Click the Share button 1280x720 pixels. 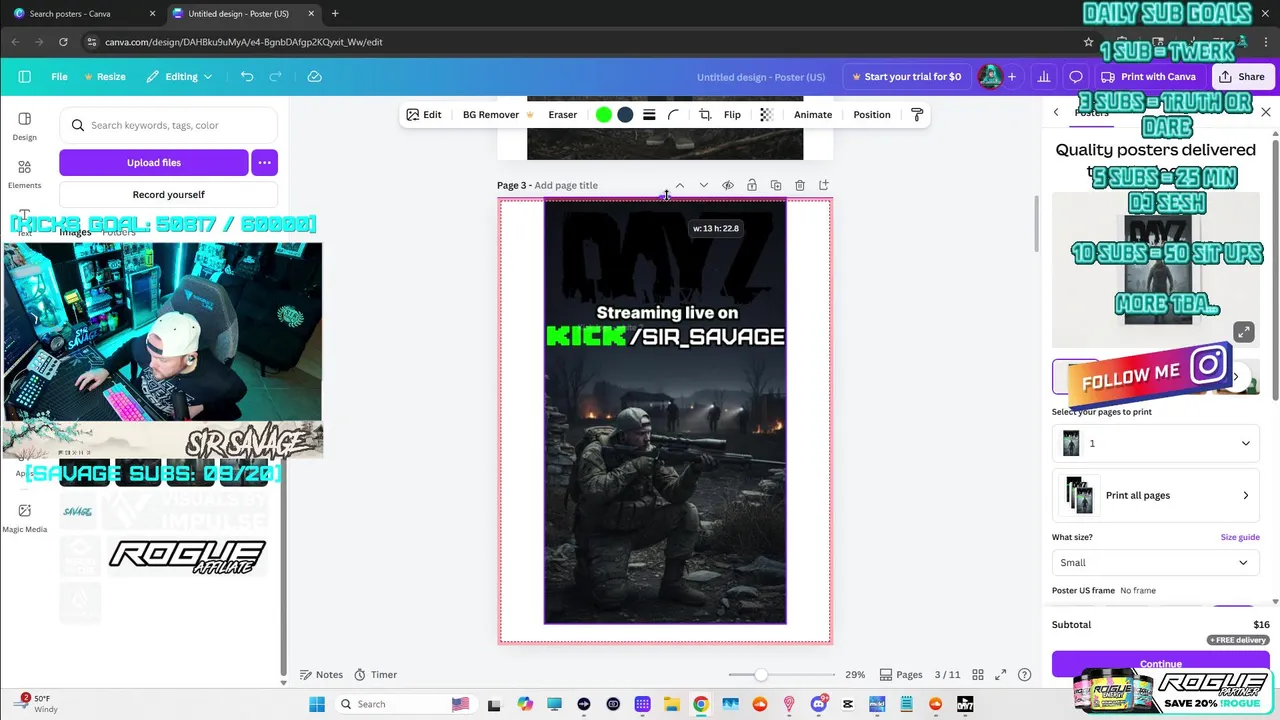(1241, 76)
